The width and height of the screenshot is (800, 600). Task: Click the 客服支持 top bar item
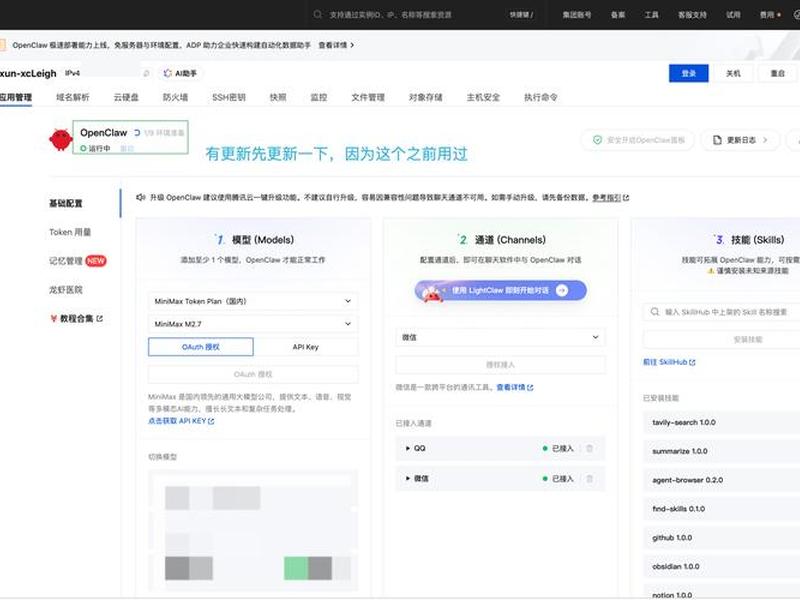(692, 15)
